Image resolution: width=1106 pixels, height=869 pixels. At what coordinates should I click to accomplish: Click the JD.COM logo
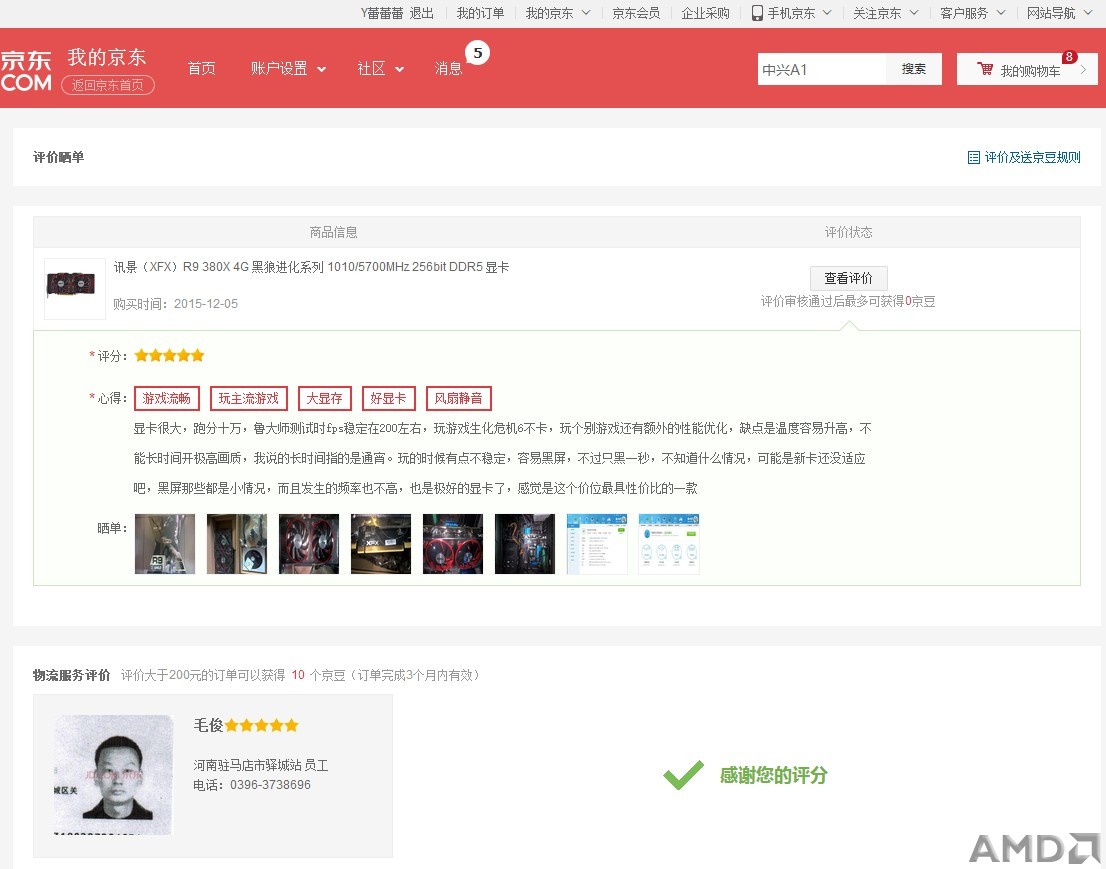pos(26,71)
